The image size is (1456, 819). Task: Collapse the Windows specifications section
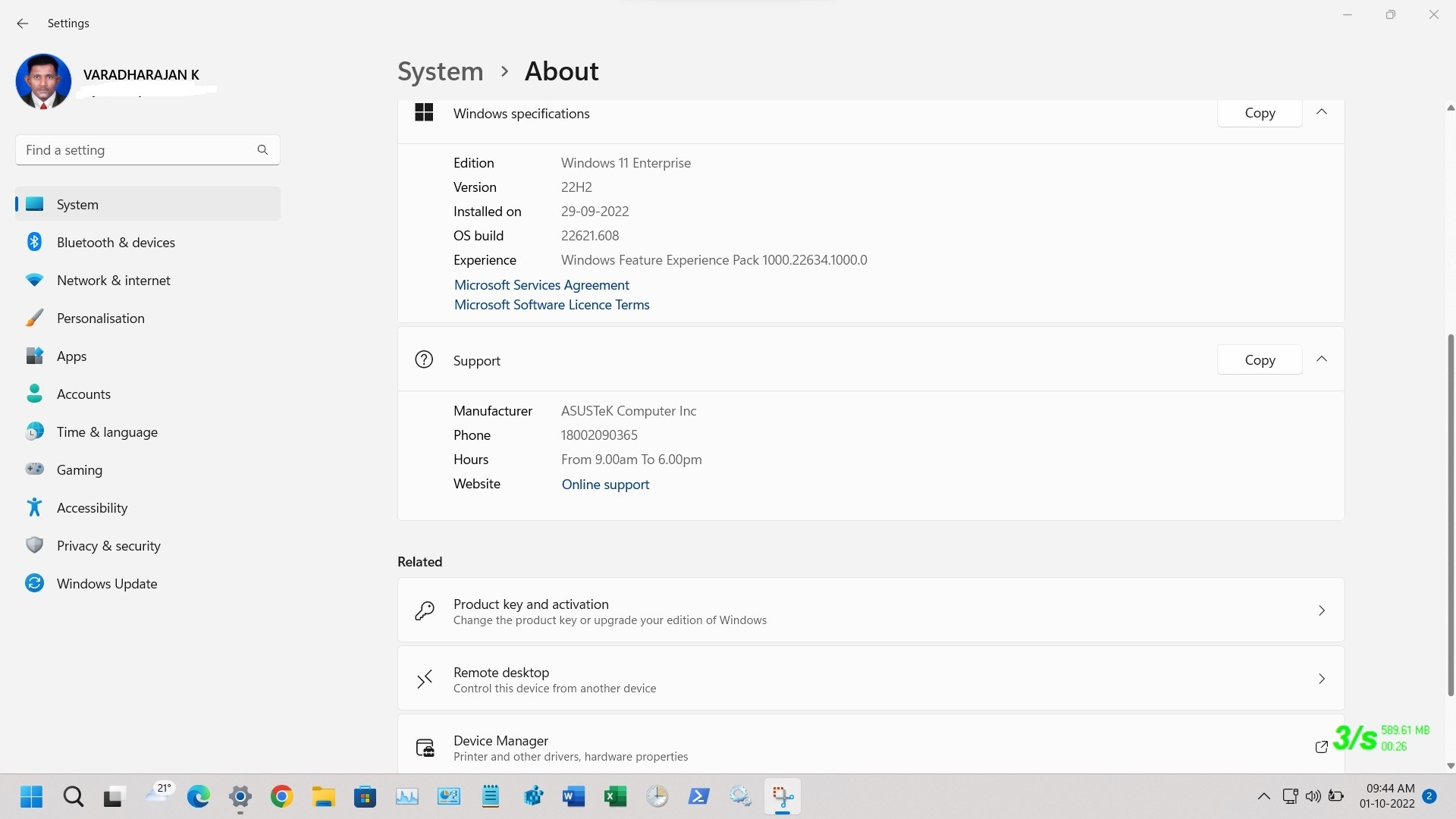(x=1321, y=111)
